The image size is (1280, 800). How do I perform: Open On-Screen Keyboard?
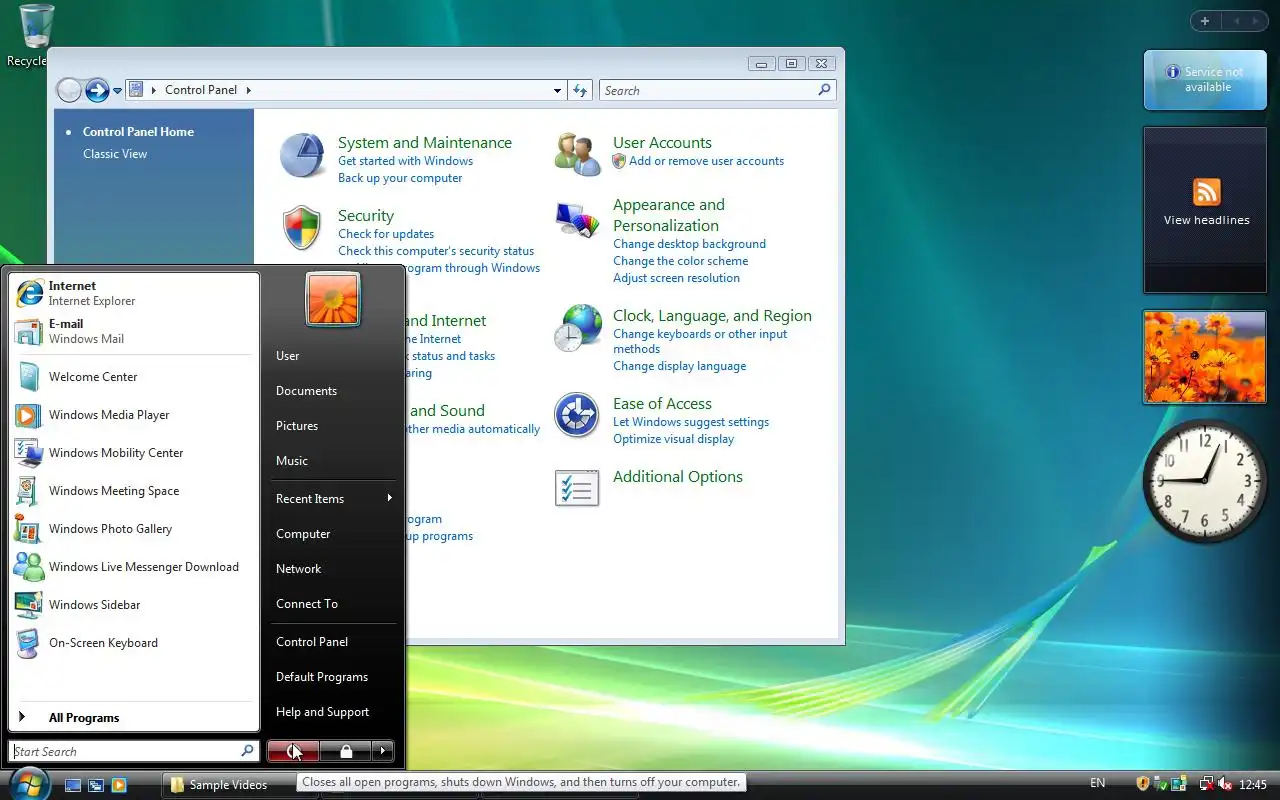pyautogui.click(x=134, y=643)
